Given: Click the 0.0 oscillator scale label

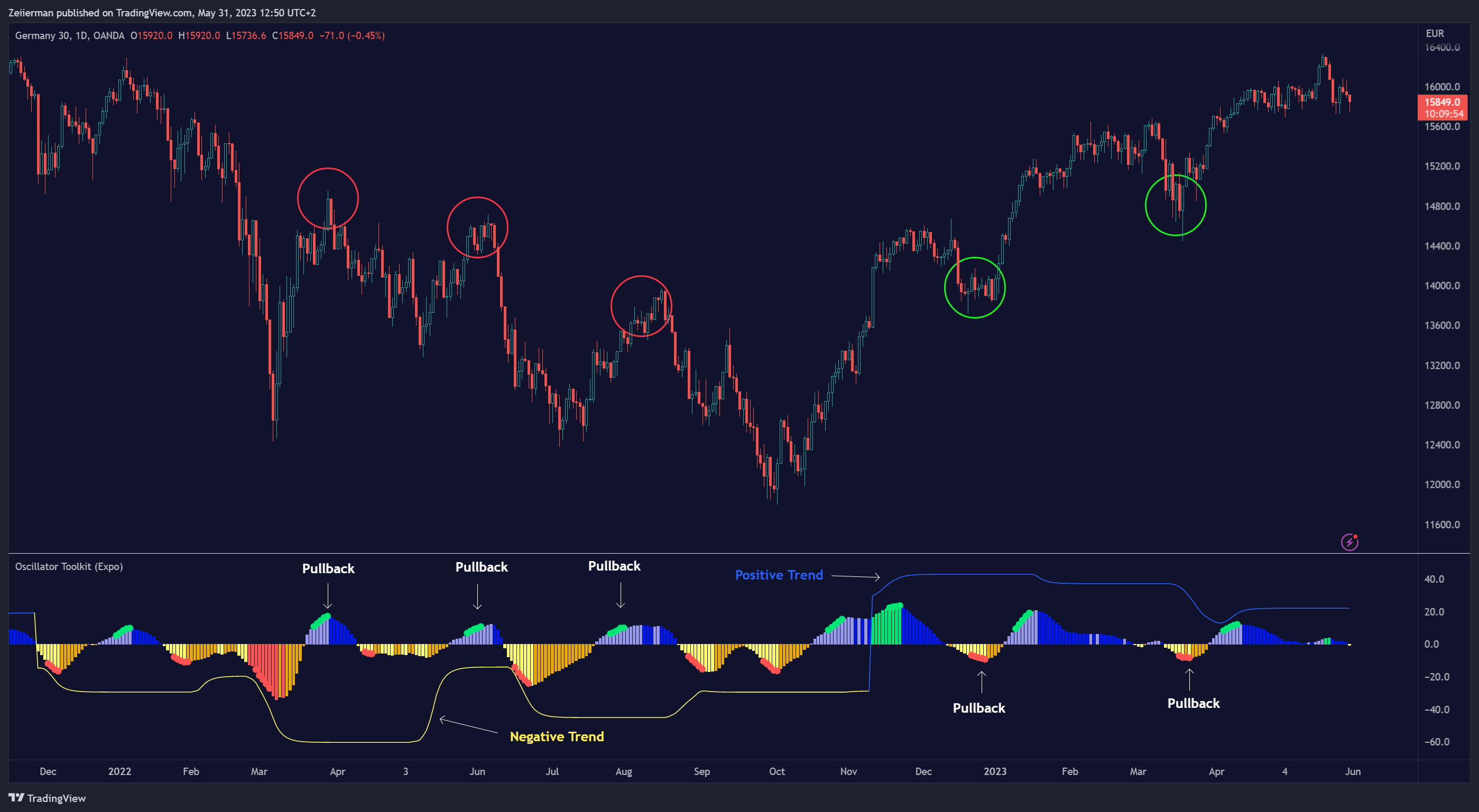Looking at the screenshot, I should (x=1431, y=645).
